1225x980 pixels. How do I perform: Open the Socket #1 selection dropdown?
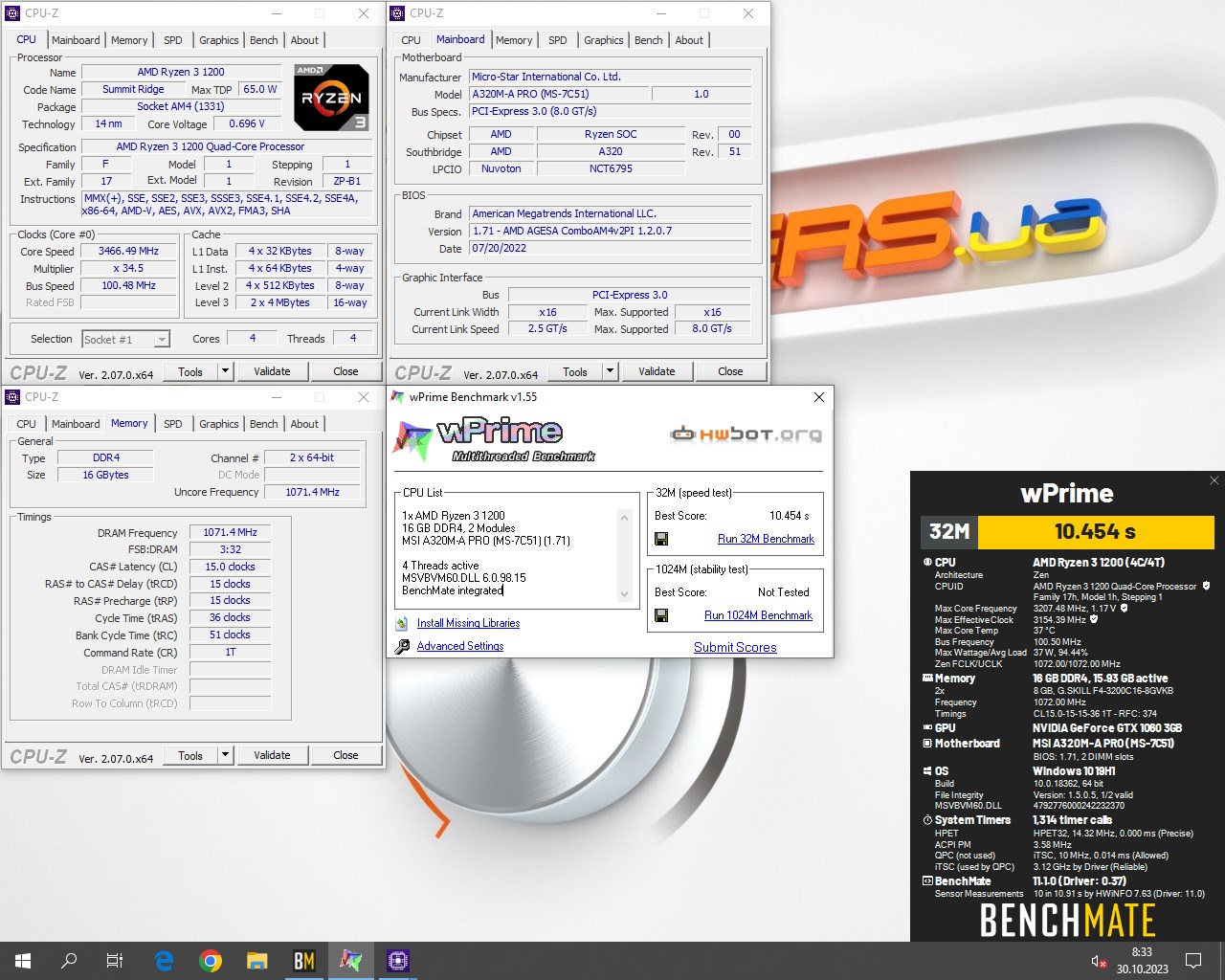coord(162,339)
